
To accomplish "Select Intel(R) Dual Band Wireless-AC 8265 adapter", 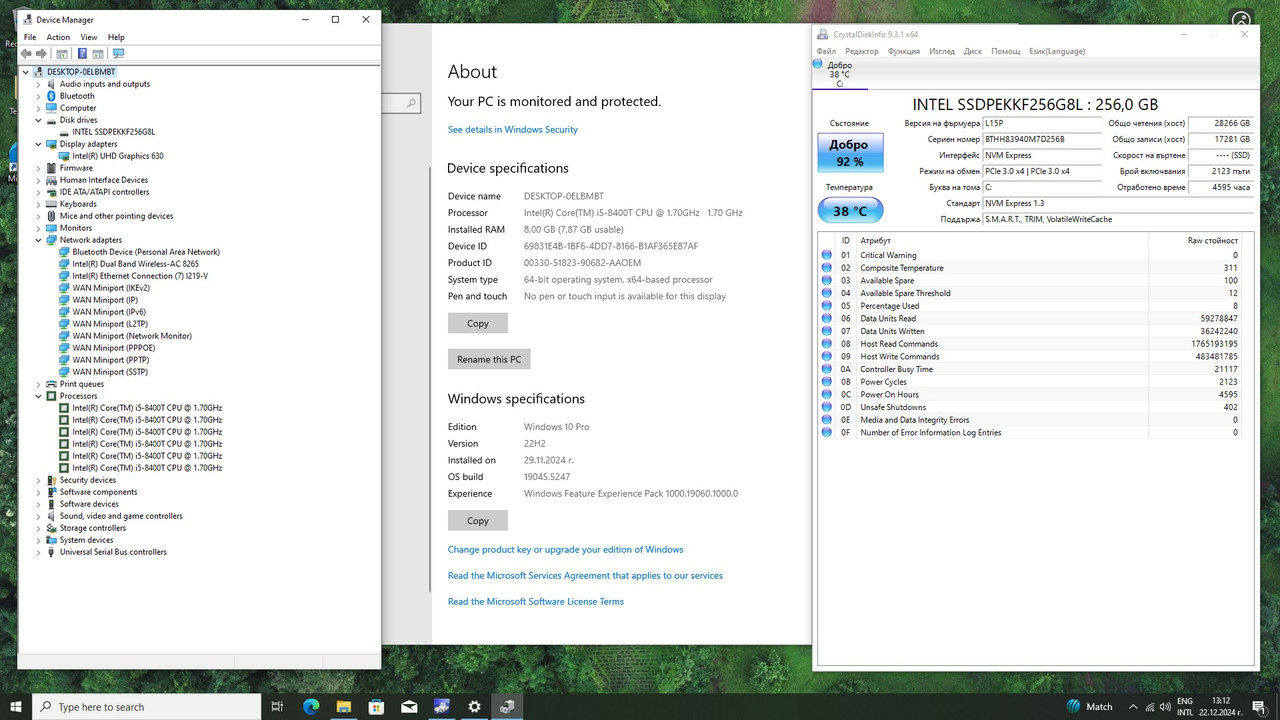I will pyautogui.click(x=135, y=264).
